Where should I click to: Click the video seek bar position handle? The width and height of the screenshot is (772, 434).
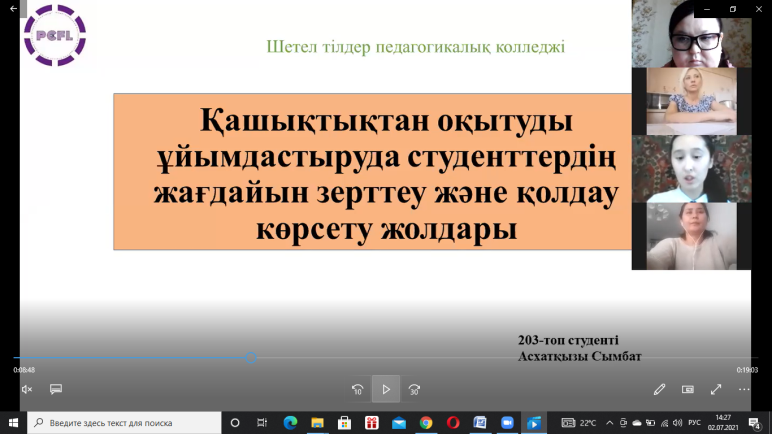251,357
